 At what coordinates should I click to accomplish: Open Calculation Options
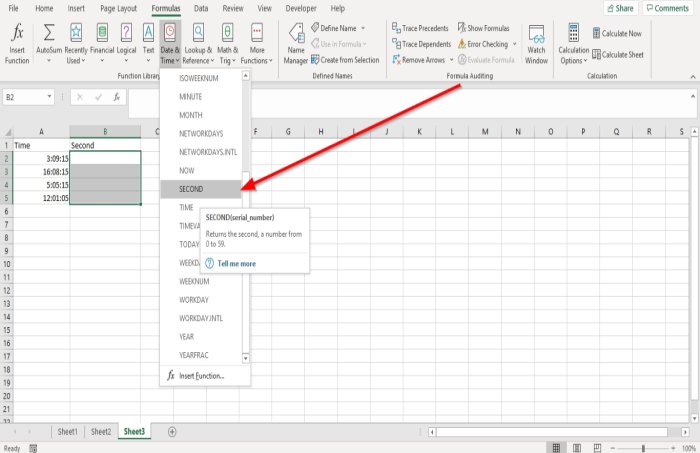point(574,44)
